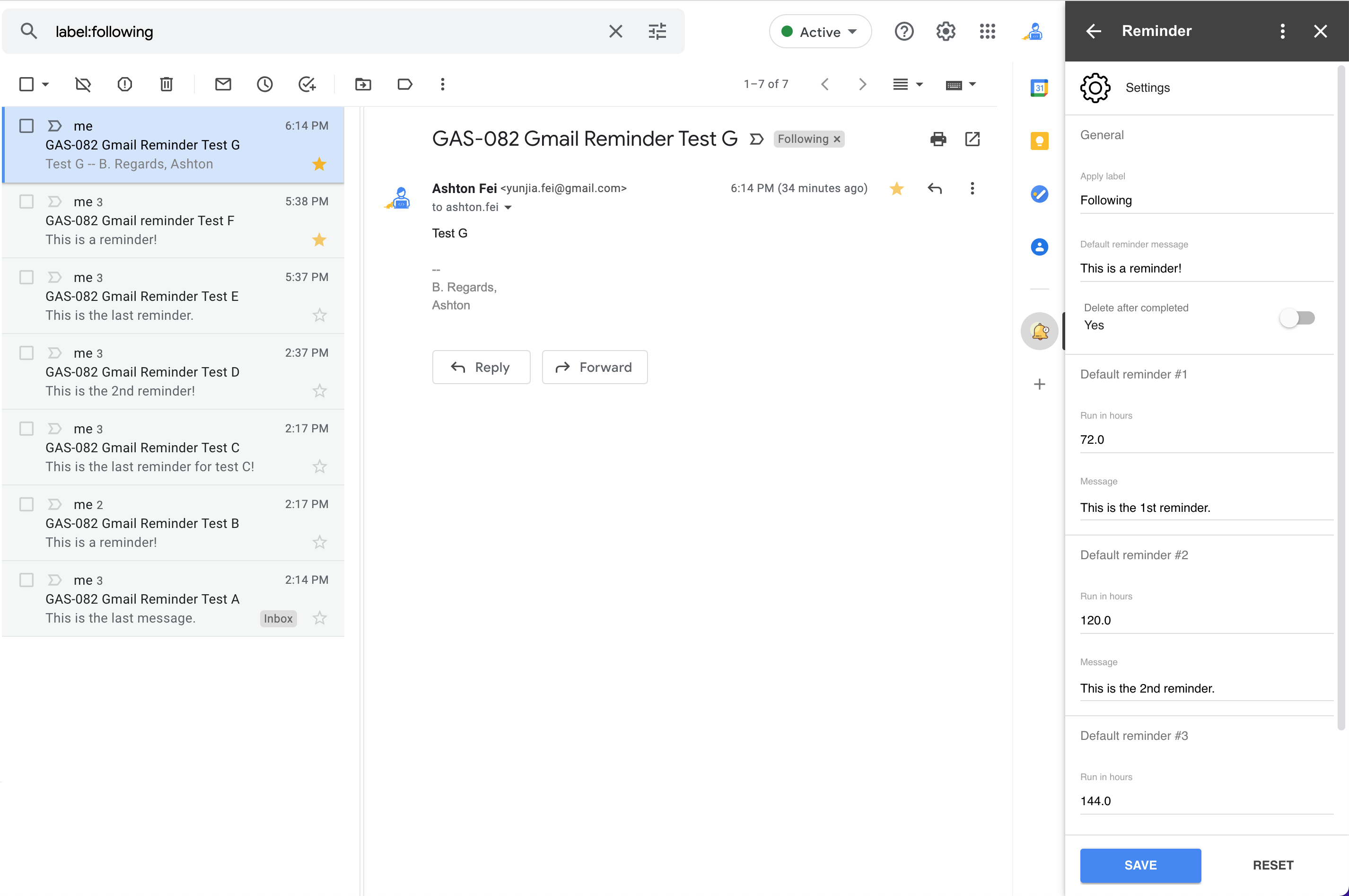Open email in new window icon
This screenshot has width=1349, height=896.
(x=972, y=139)
